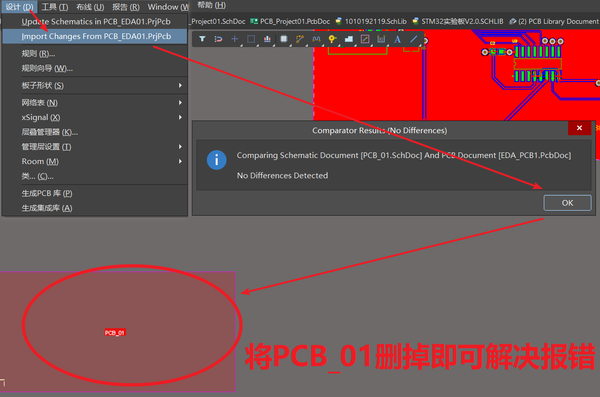
Task: Click the align objects chart icon
Action: (267, 39)
